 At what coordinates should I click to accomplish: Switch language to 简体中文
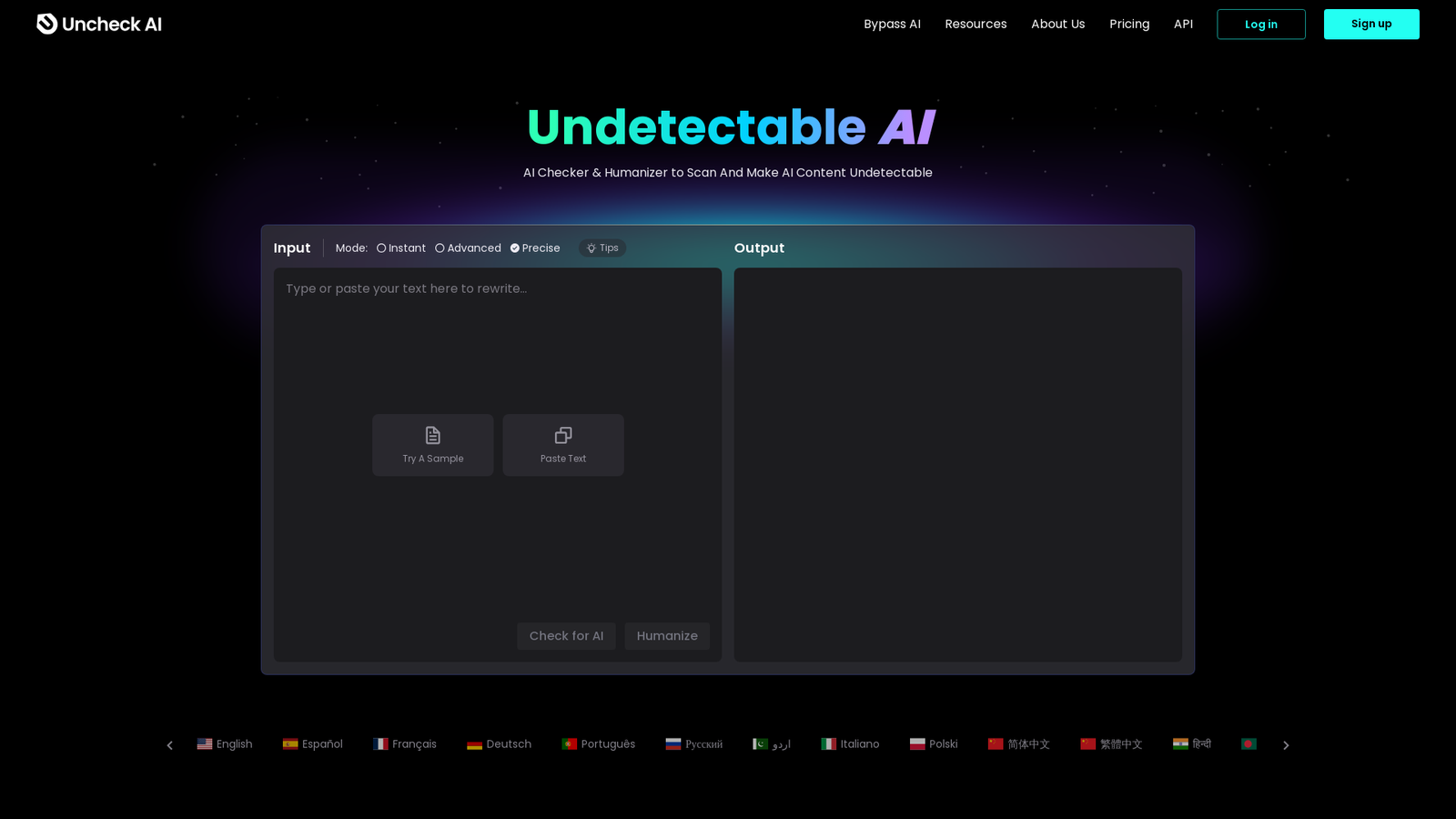tap(1019, 744)
